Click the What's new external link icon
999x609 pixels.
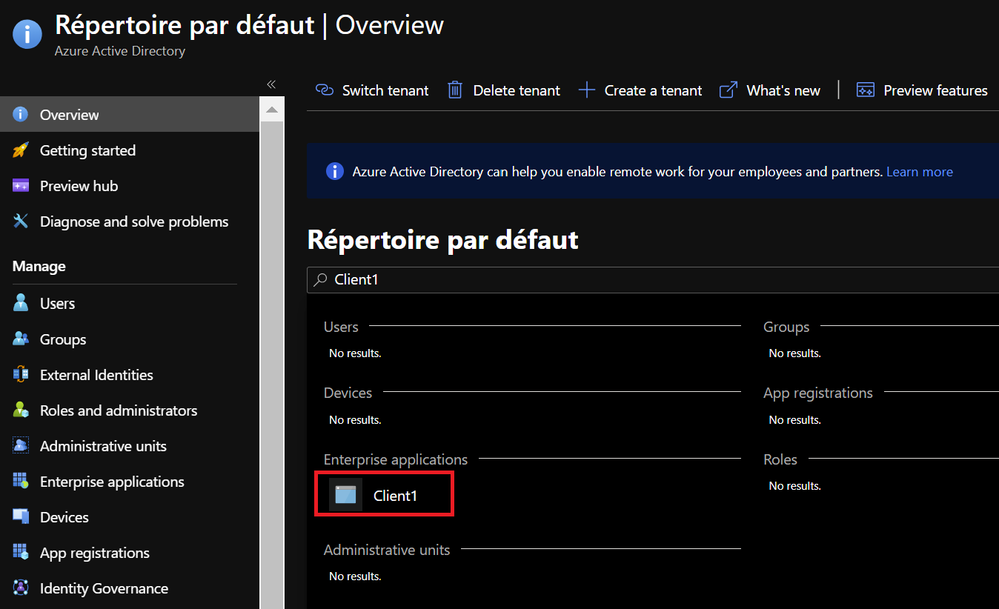pyautogui.click(x=728, y=90)
